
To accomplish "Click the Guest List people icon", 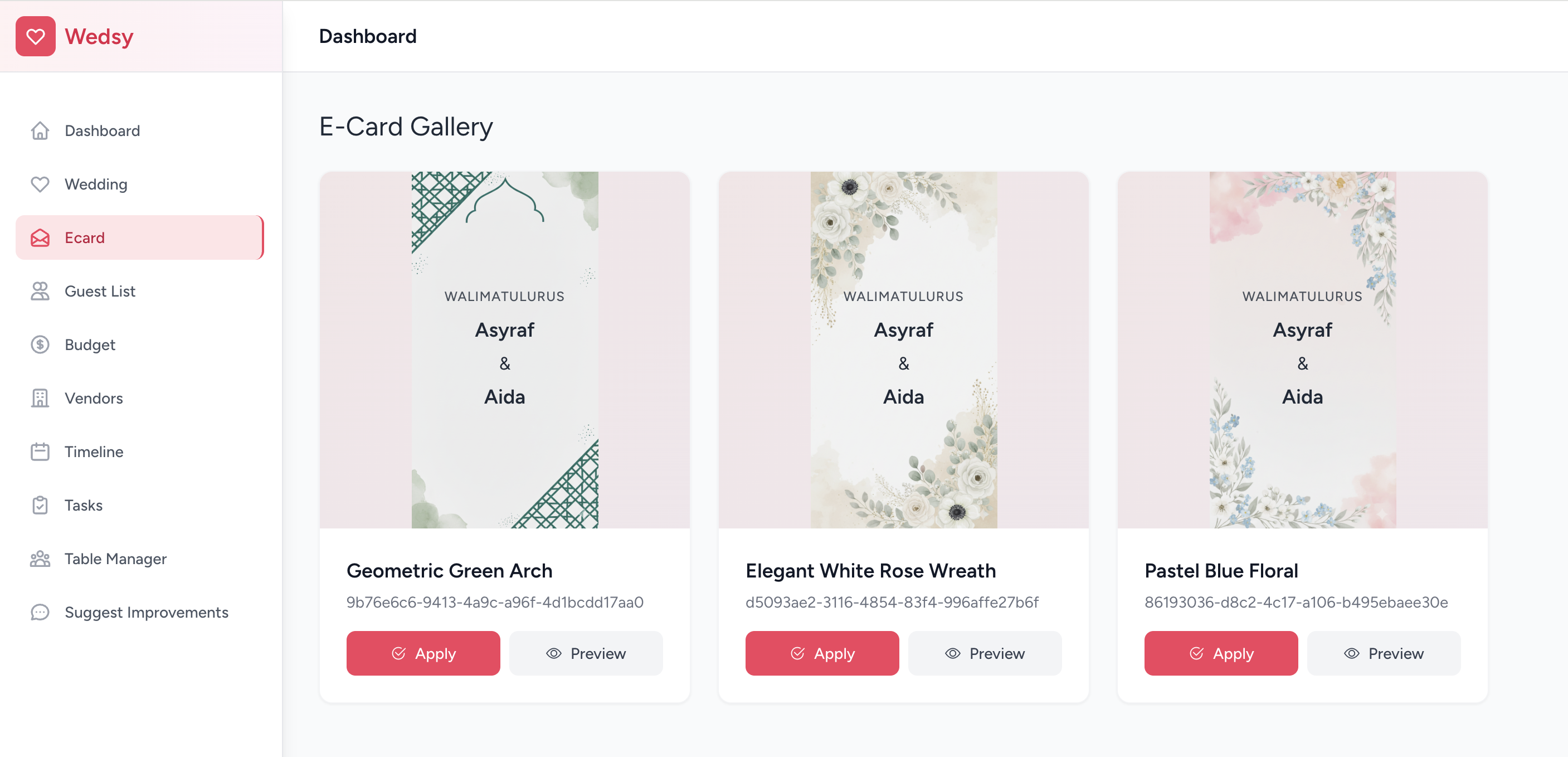I will point(40,291).
